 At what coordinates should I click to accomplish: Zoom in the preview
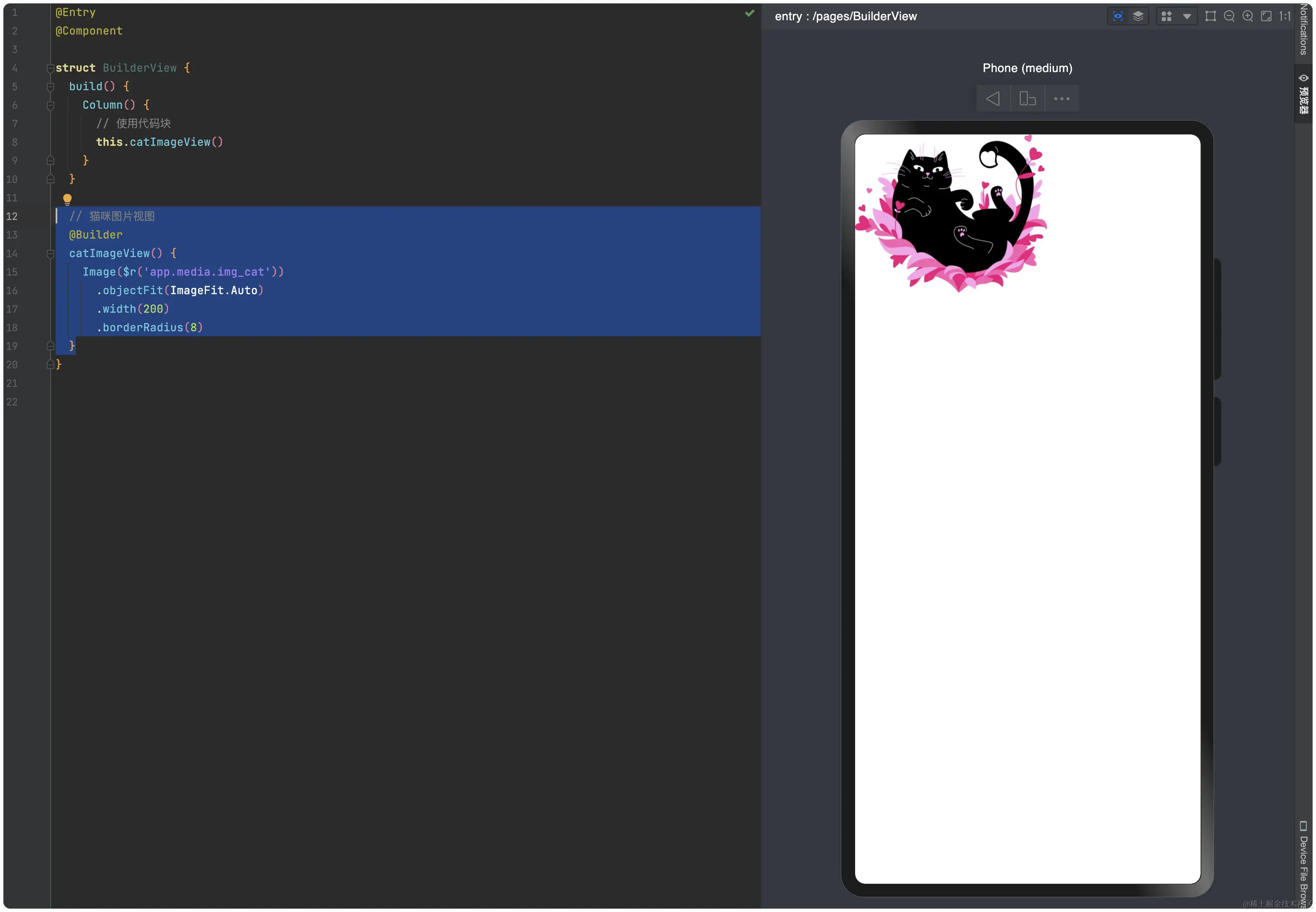pyautogui.click(x=1247, y=16)
